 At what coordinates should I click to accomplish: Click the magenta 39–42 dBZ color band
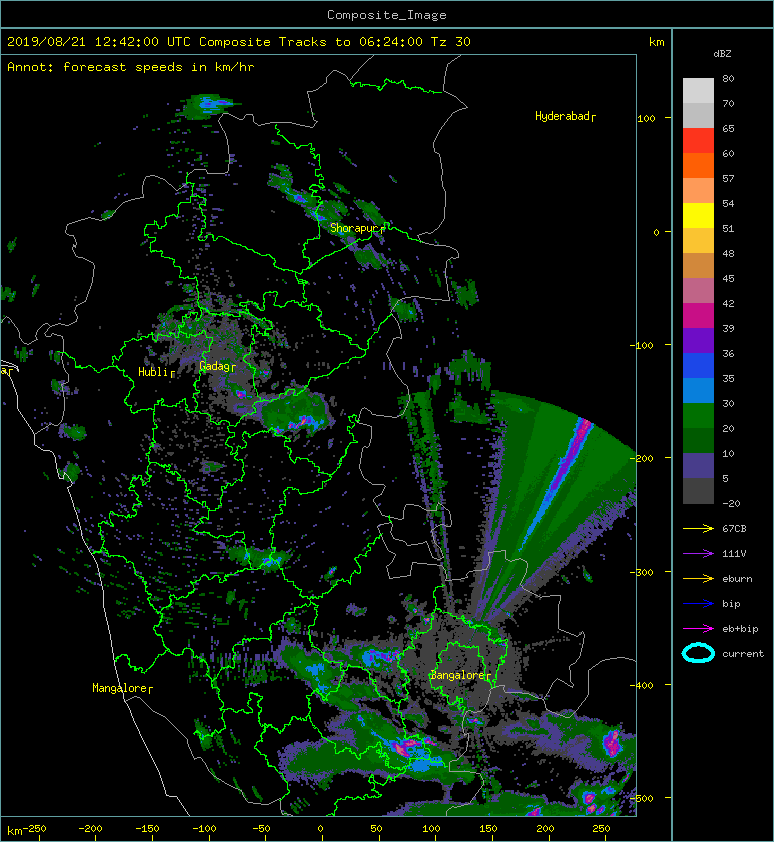[698, 316]
